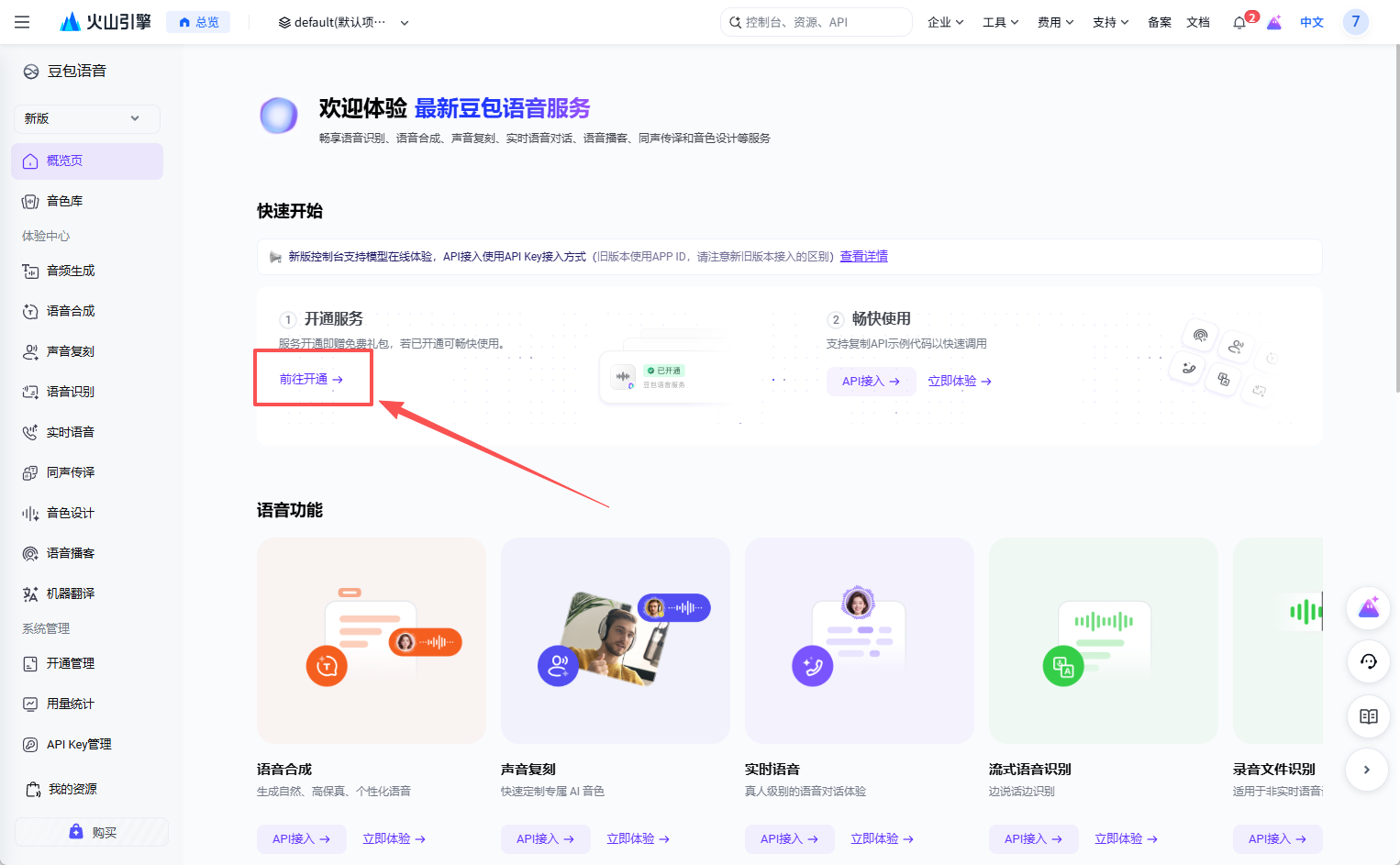Click the 查看详情 link
Image resolution: width=1400 pixels, height=865 pixels.
[864, 256]
